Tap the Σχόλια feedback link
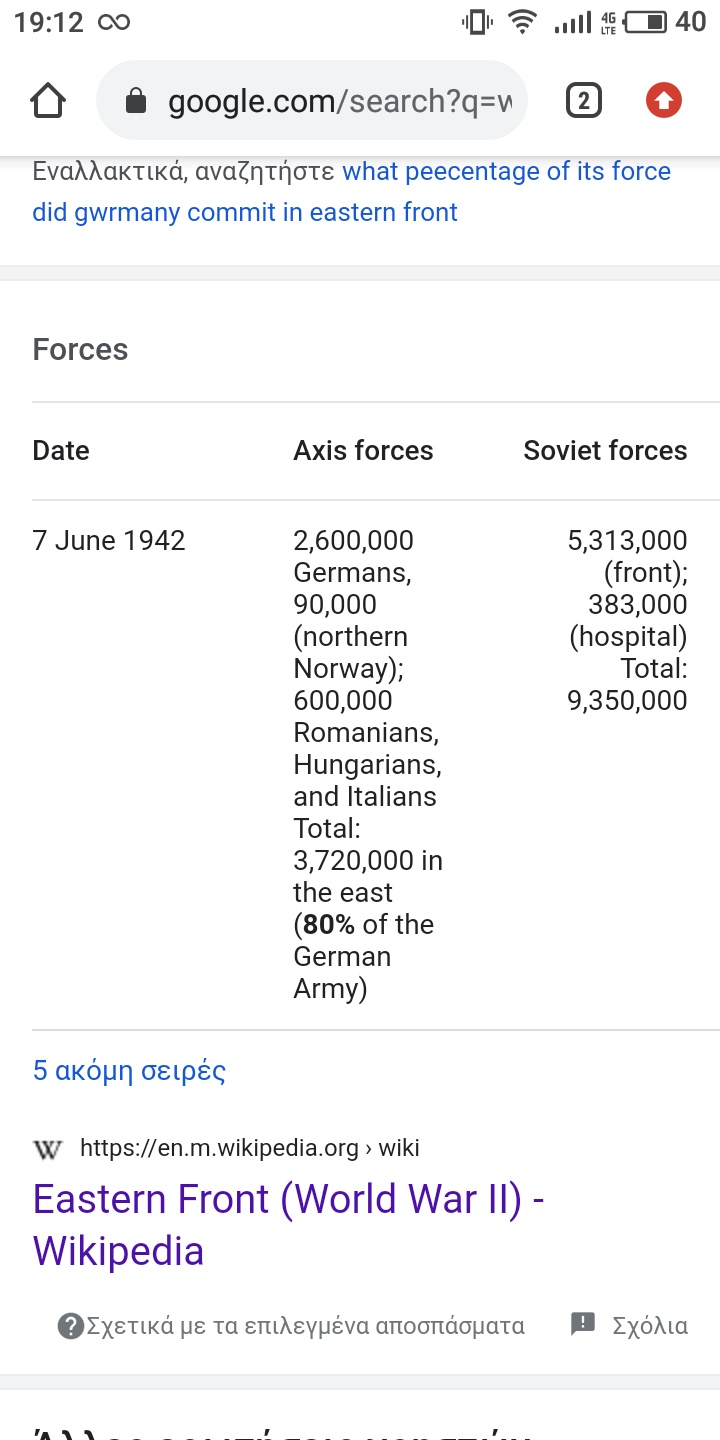720x1440 pixels. [650, 1326]
